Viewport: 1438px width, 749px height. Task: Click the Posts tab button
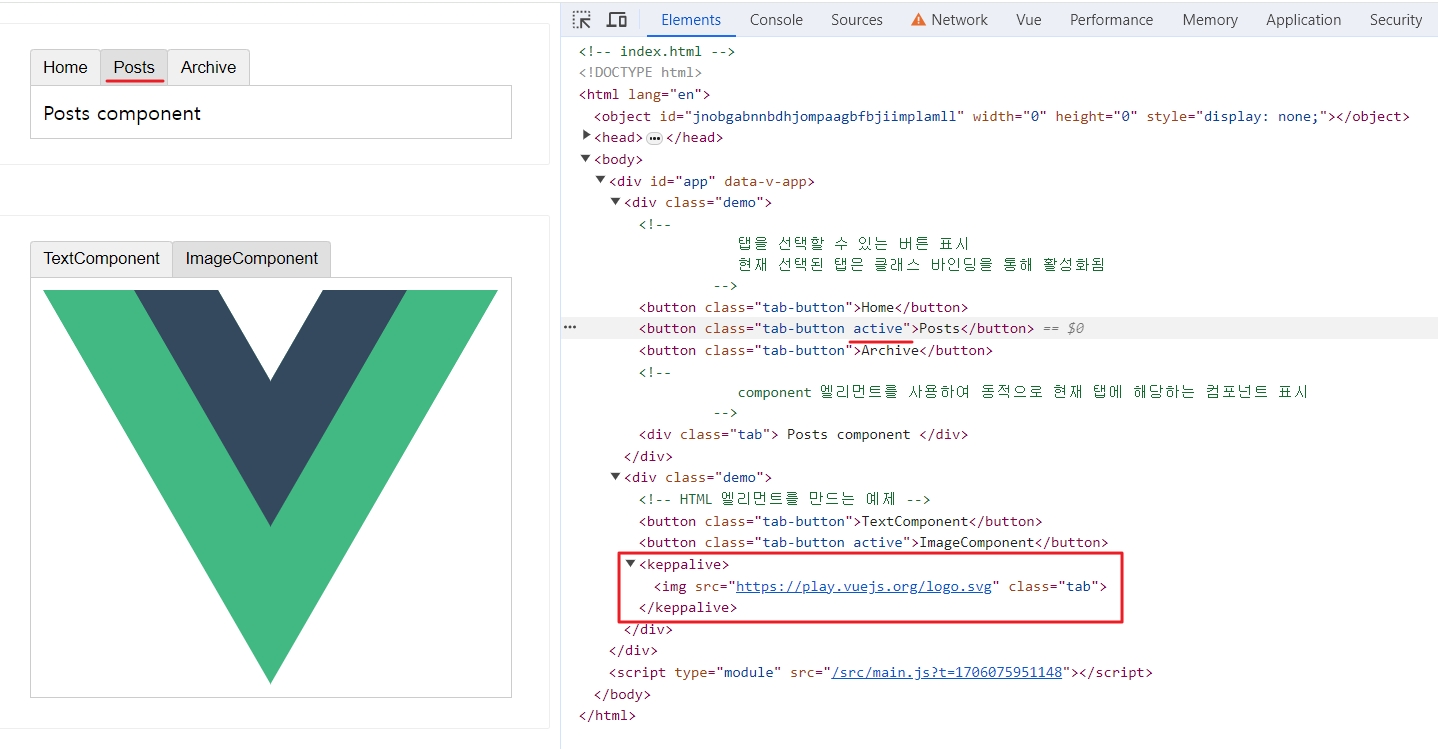pyautogui.click(x=134, y=67)
